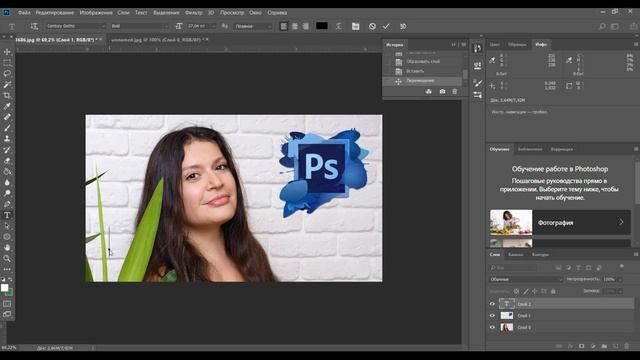Image resolution: width=640 pixels, height=360 pixels.
Task: Add layer style with the fx icon
Action: tap(571, 346)
